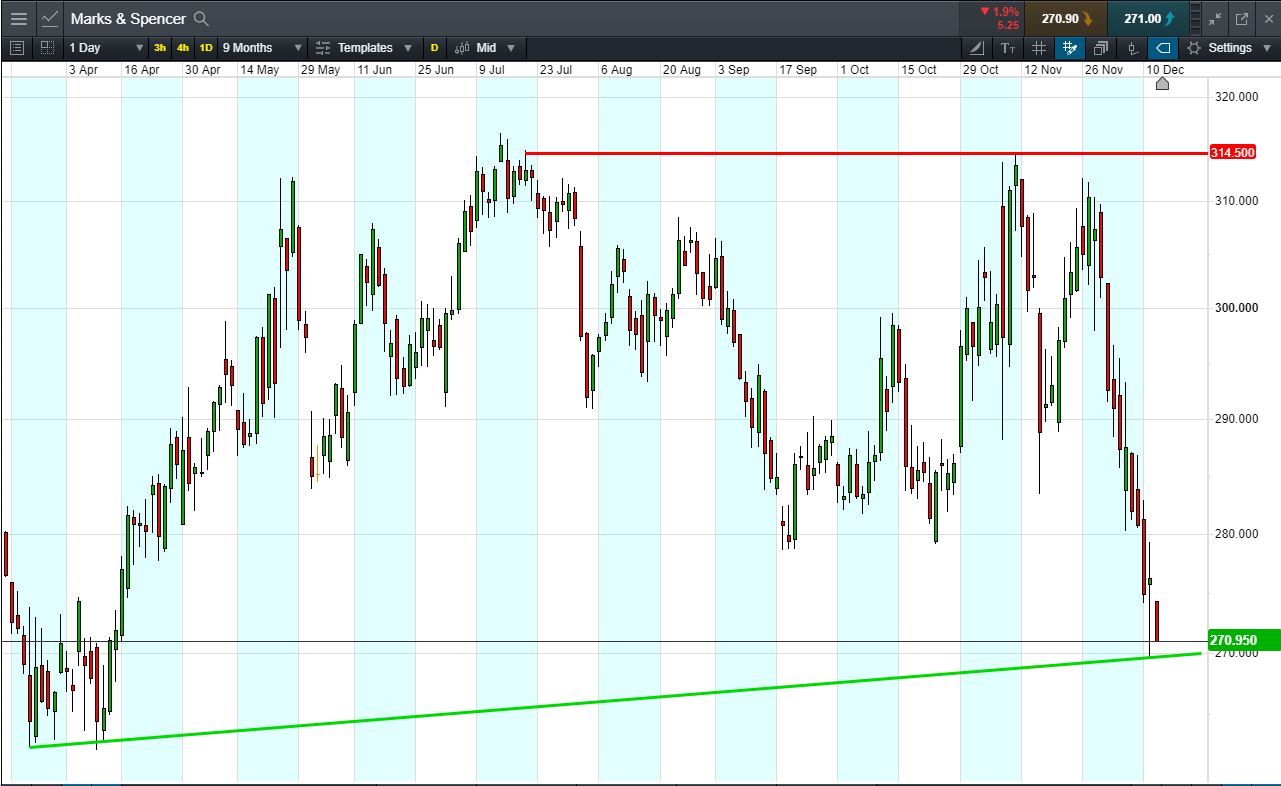Click the candle measuring tool icon

pos(1132,48)
